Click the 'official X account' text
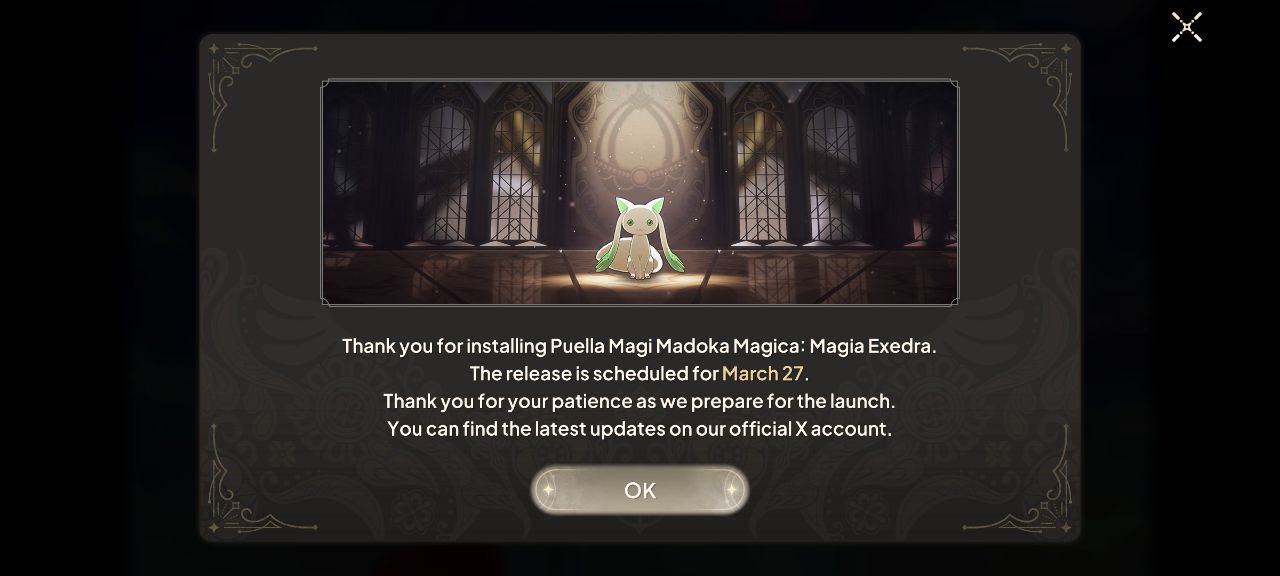 808,429
